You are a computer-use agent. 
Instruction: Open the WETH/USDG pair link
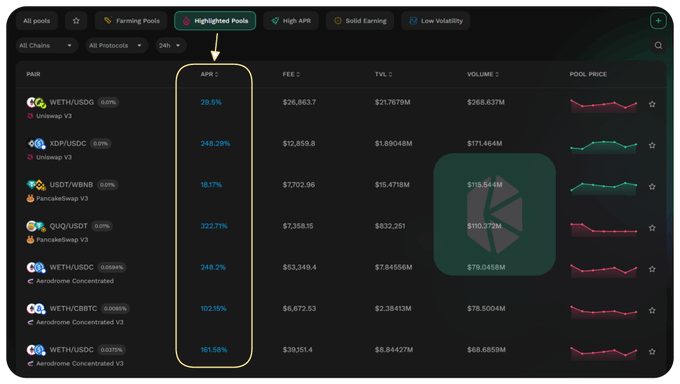click(x=72, y=102)
